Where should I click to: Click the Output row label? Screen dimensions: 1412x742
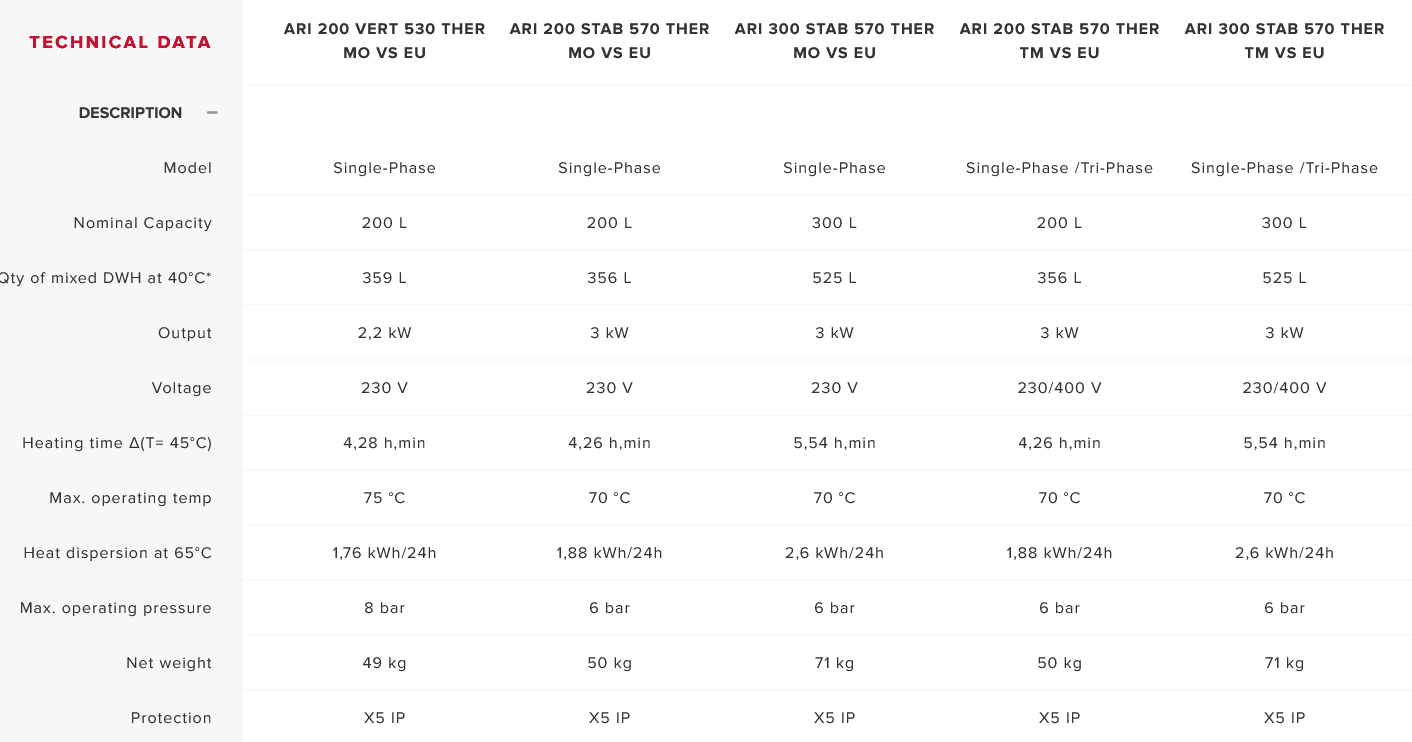coord(185,333)
